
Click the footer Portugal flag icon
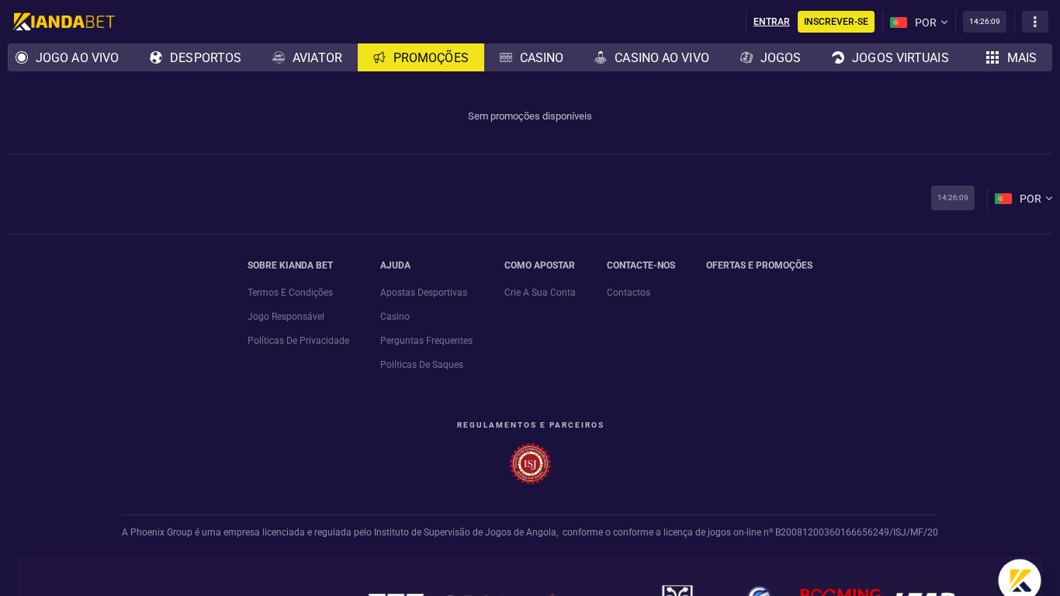[x=1003, y=199]
